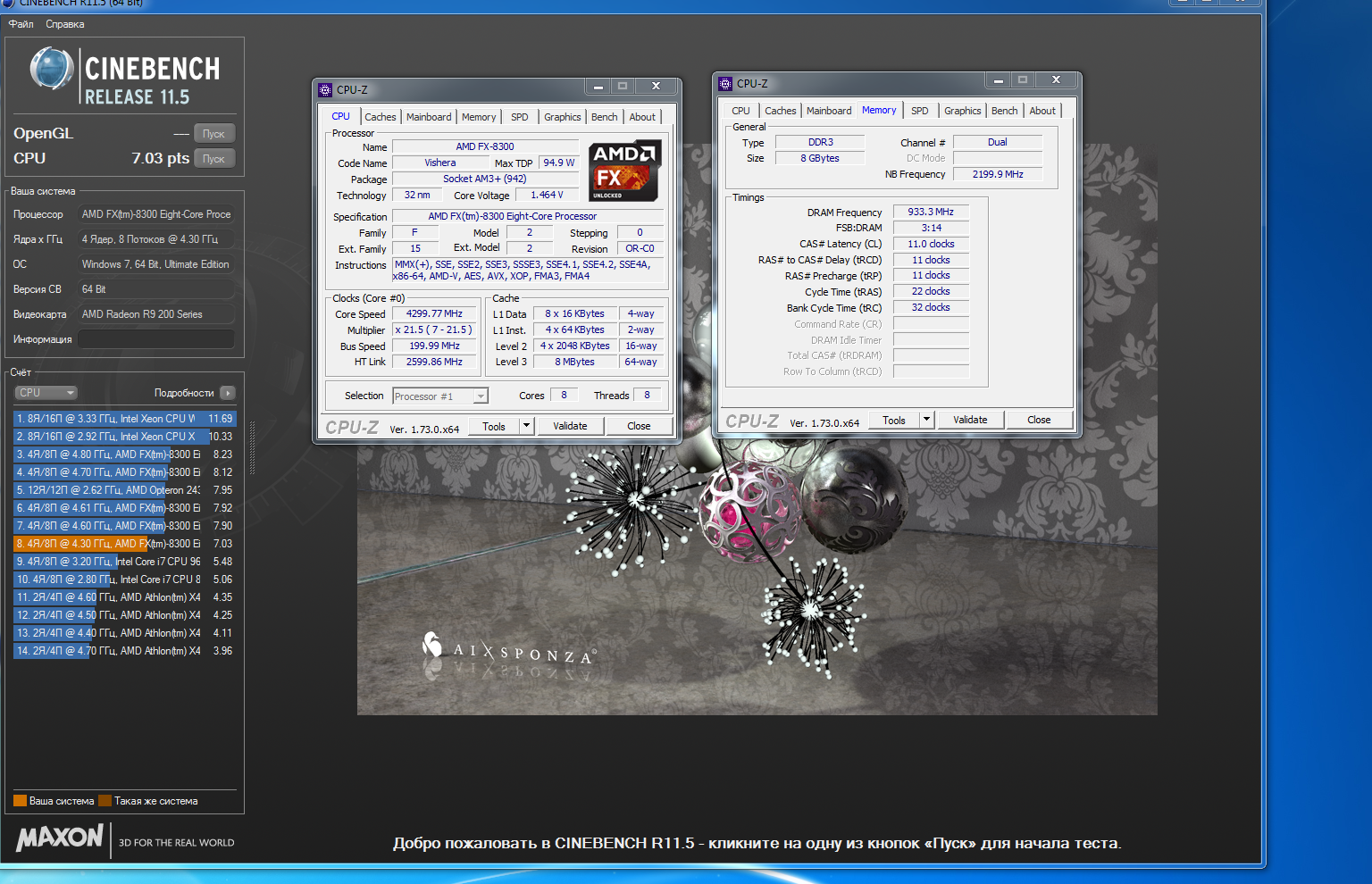The width and height of the screenshot is (1372, 884).
Task: Click the DRAM Frequency 933.3 MHz value
Action: coord(931,213)
